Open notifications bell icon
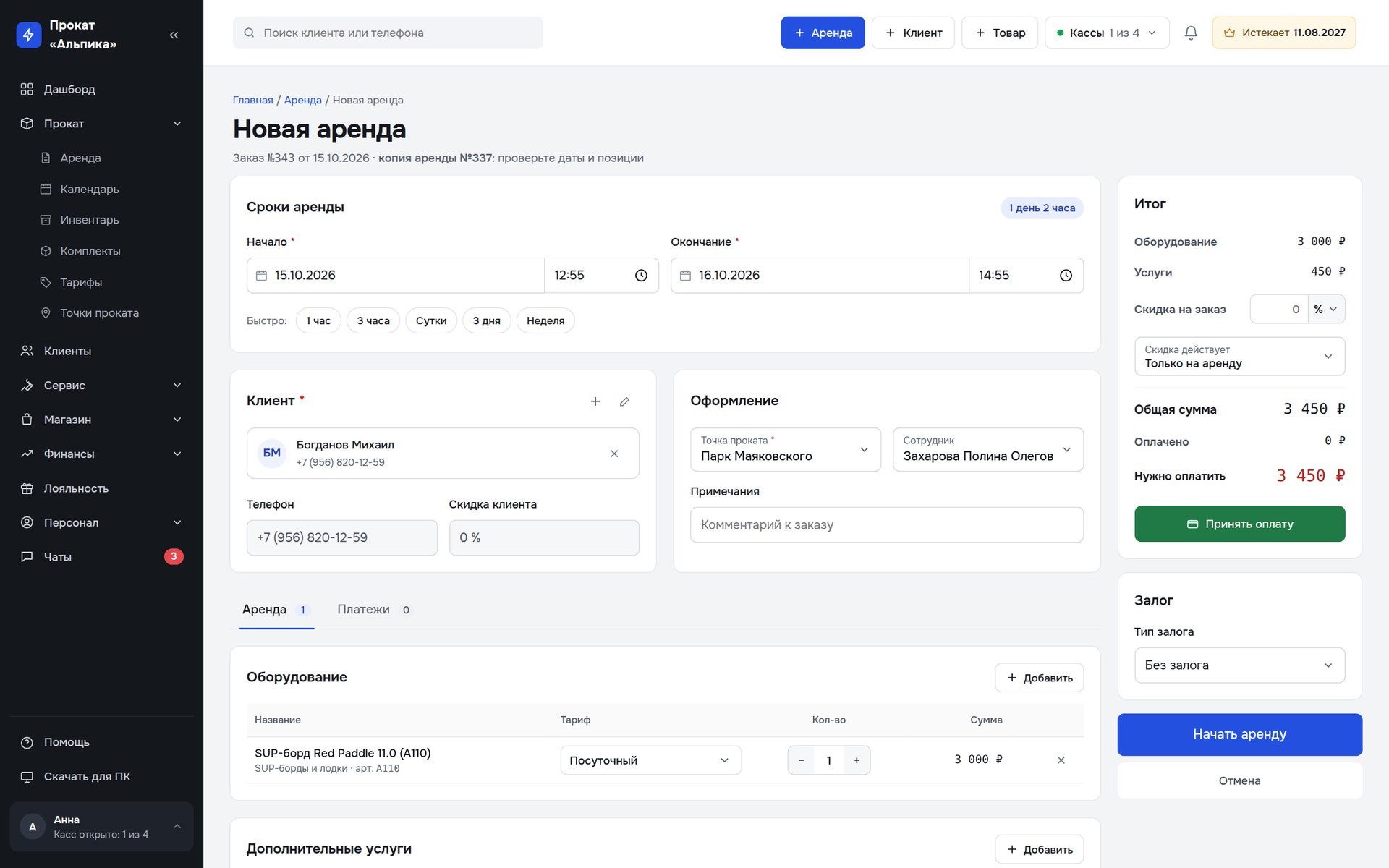 tap(1191, 33)
